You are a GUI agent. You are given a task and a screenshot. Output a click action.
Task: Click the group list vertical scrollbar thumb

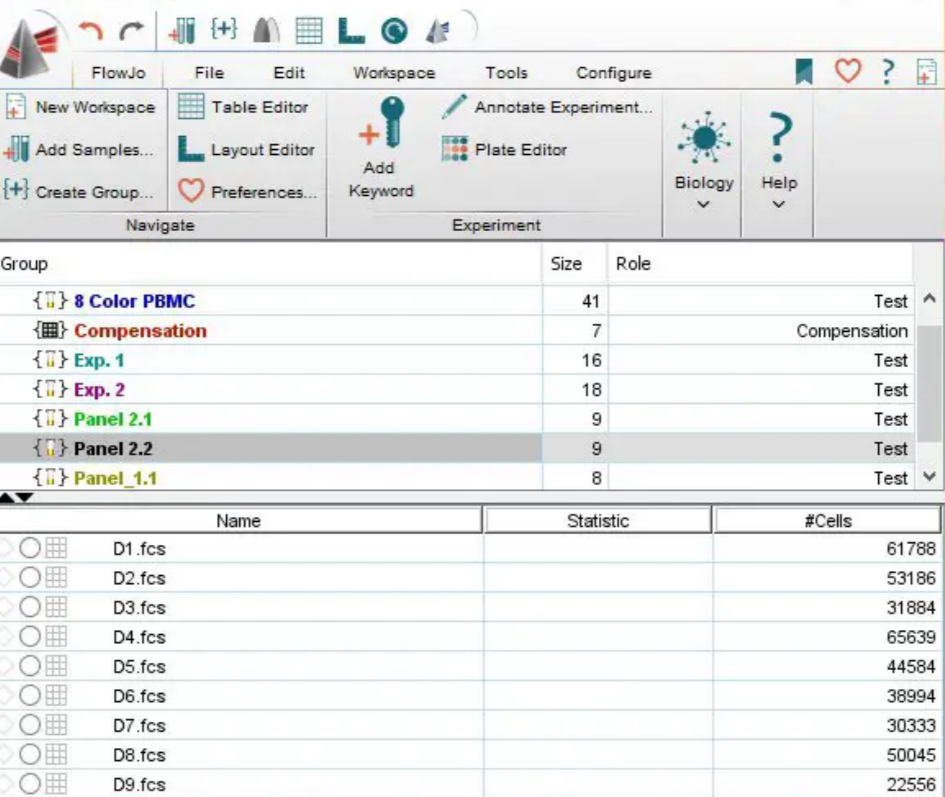[929, 384]
